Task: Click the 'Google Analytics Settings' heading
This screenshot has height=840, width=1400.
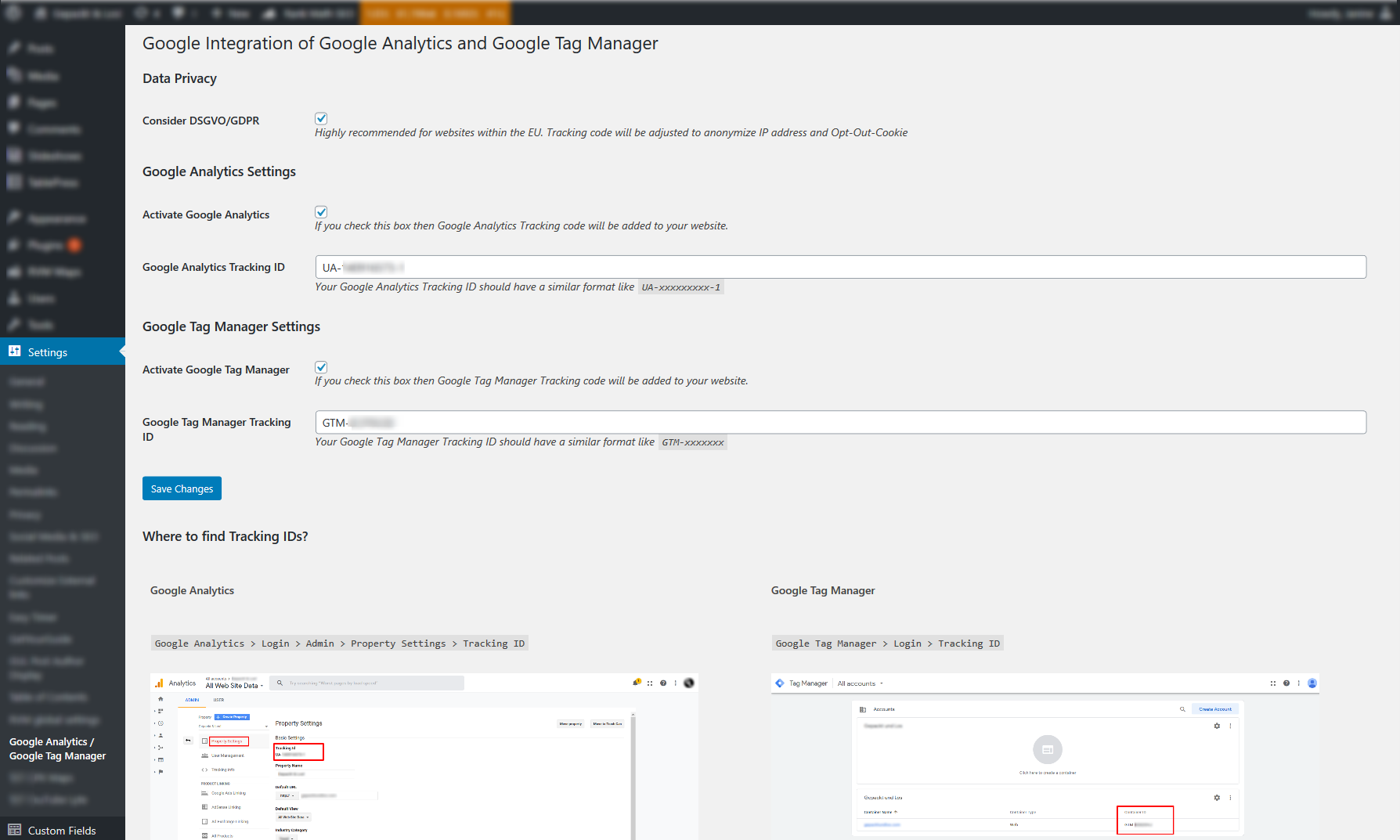Action: click(x=219, y=171)
